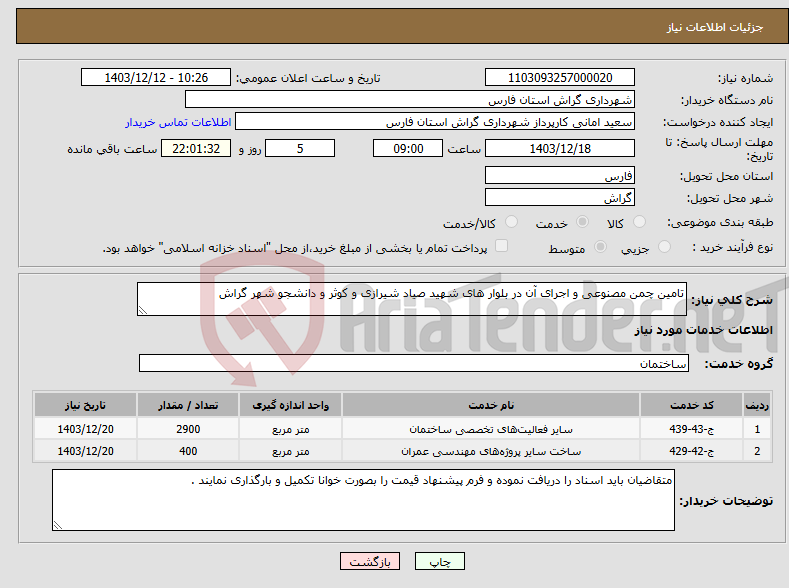Click the ردیف column header
789x588 pixels.
click(757, 405)
